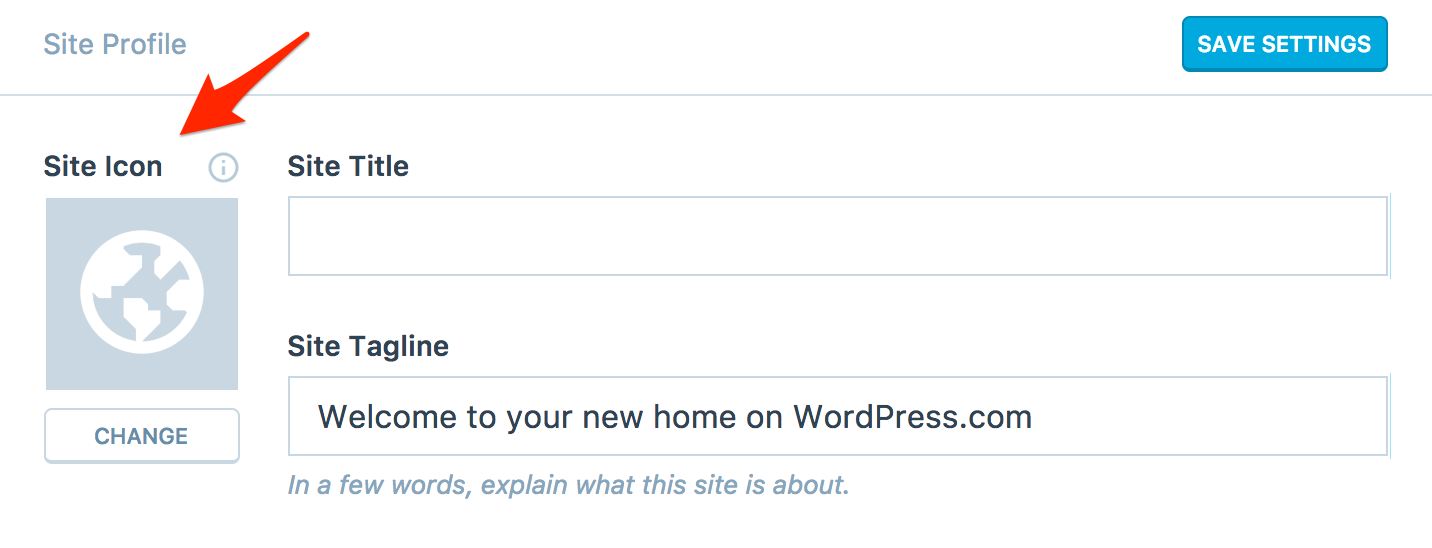Image resolution: width=1432 pixels, height=548 pixels.
Task: Click the Site Profile heading
Action: point(115,45)
